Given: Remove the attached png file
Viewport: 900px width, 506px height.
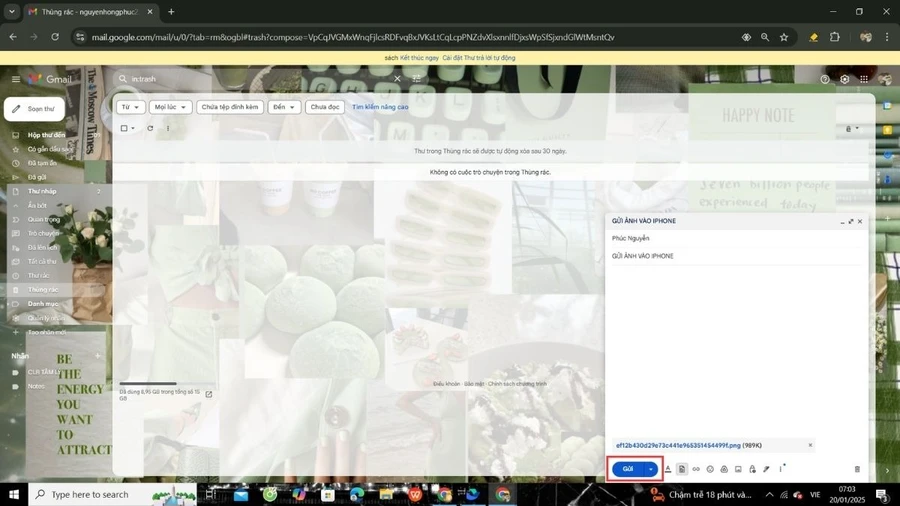Looking at the screenshot, I should click(x=810, y=445).
